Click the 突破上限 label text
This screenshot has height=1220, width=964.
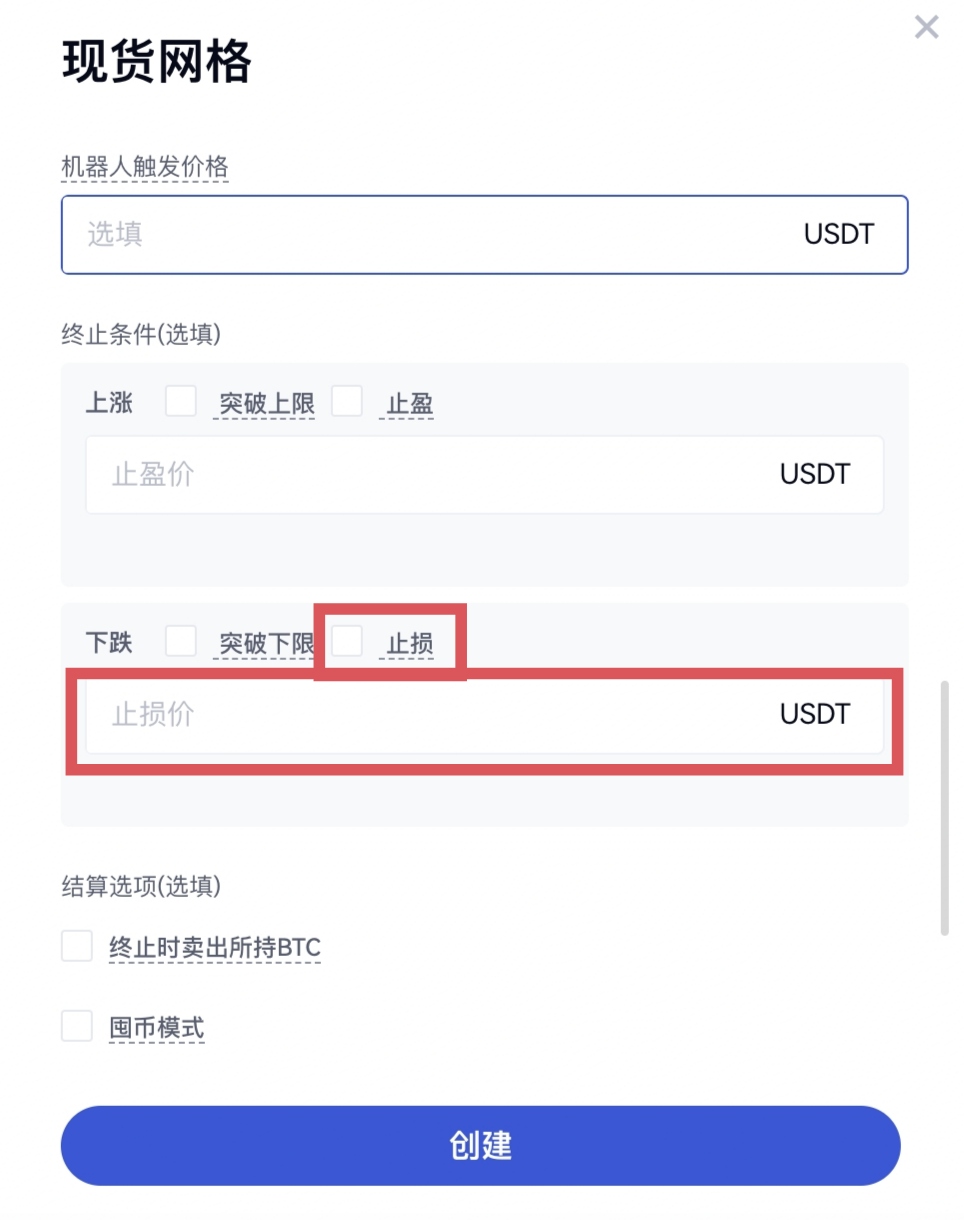point(267,404)
